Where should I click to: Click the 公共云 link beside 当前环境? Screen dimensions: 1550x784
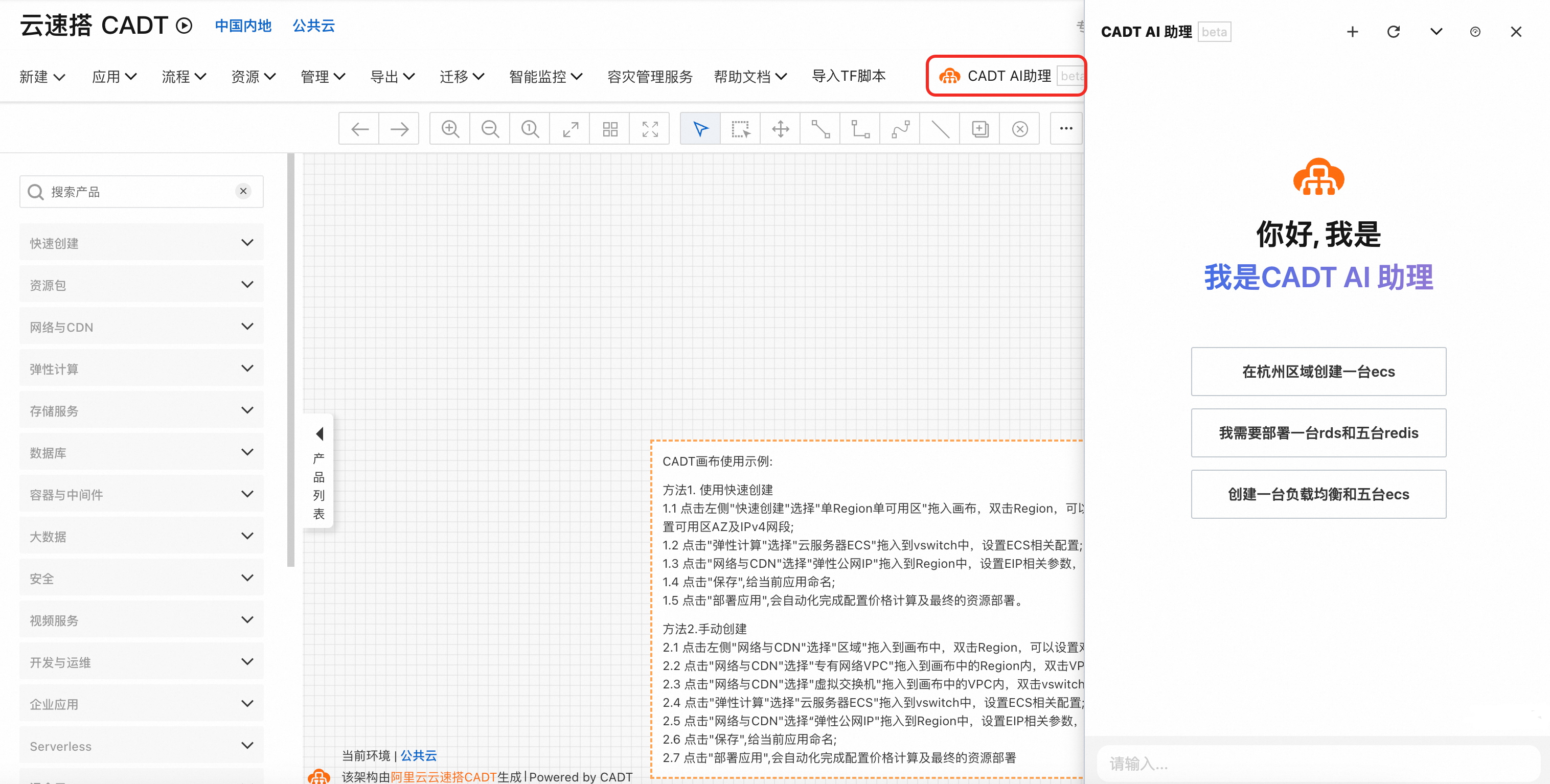click(419, 755)
